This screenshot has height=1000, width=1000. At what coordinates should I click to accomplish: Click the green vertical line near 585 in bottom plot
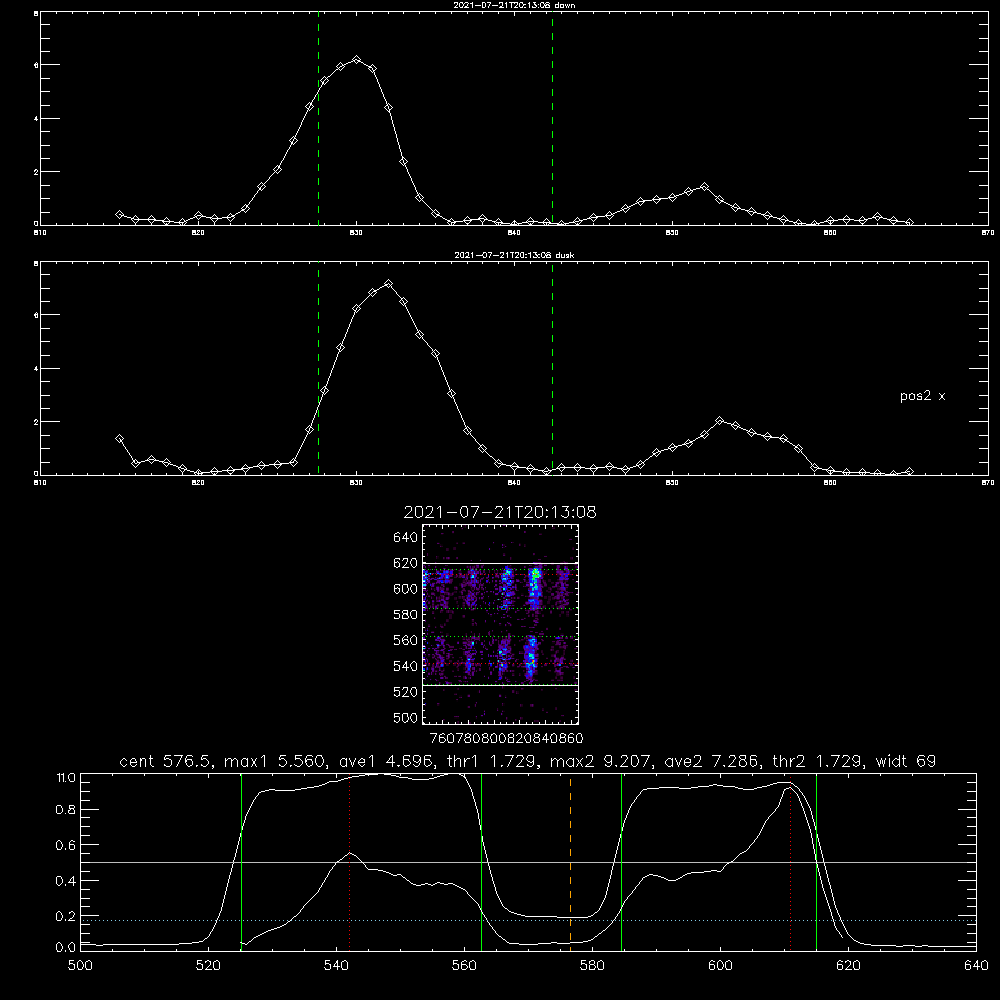(x=621, y=861)
